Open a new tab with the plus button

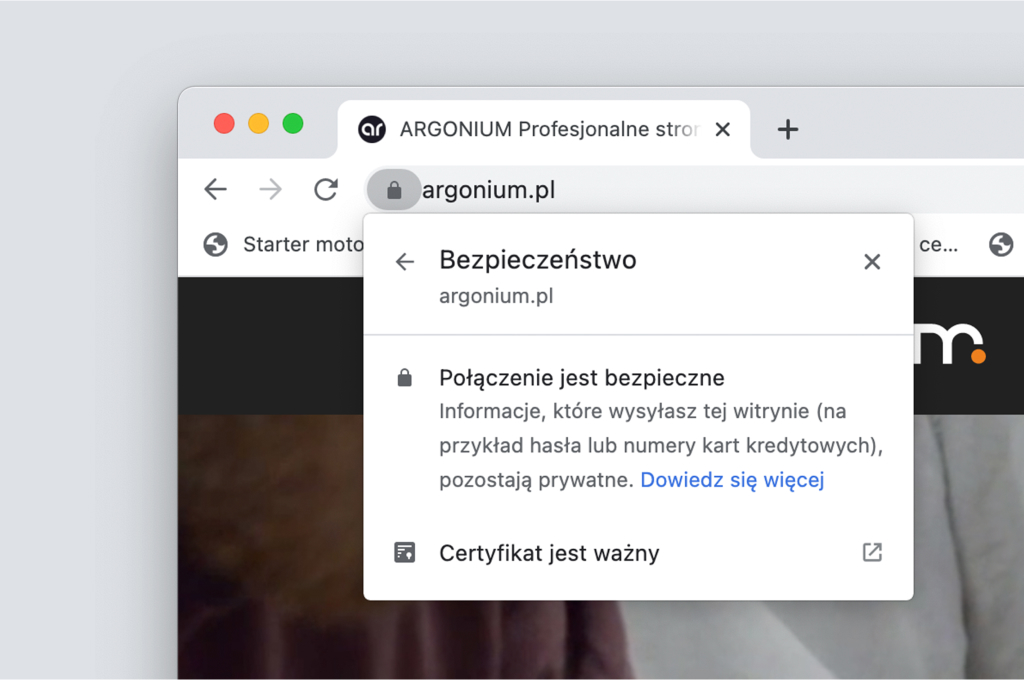coord(788,129)
